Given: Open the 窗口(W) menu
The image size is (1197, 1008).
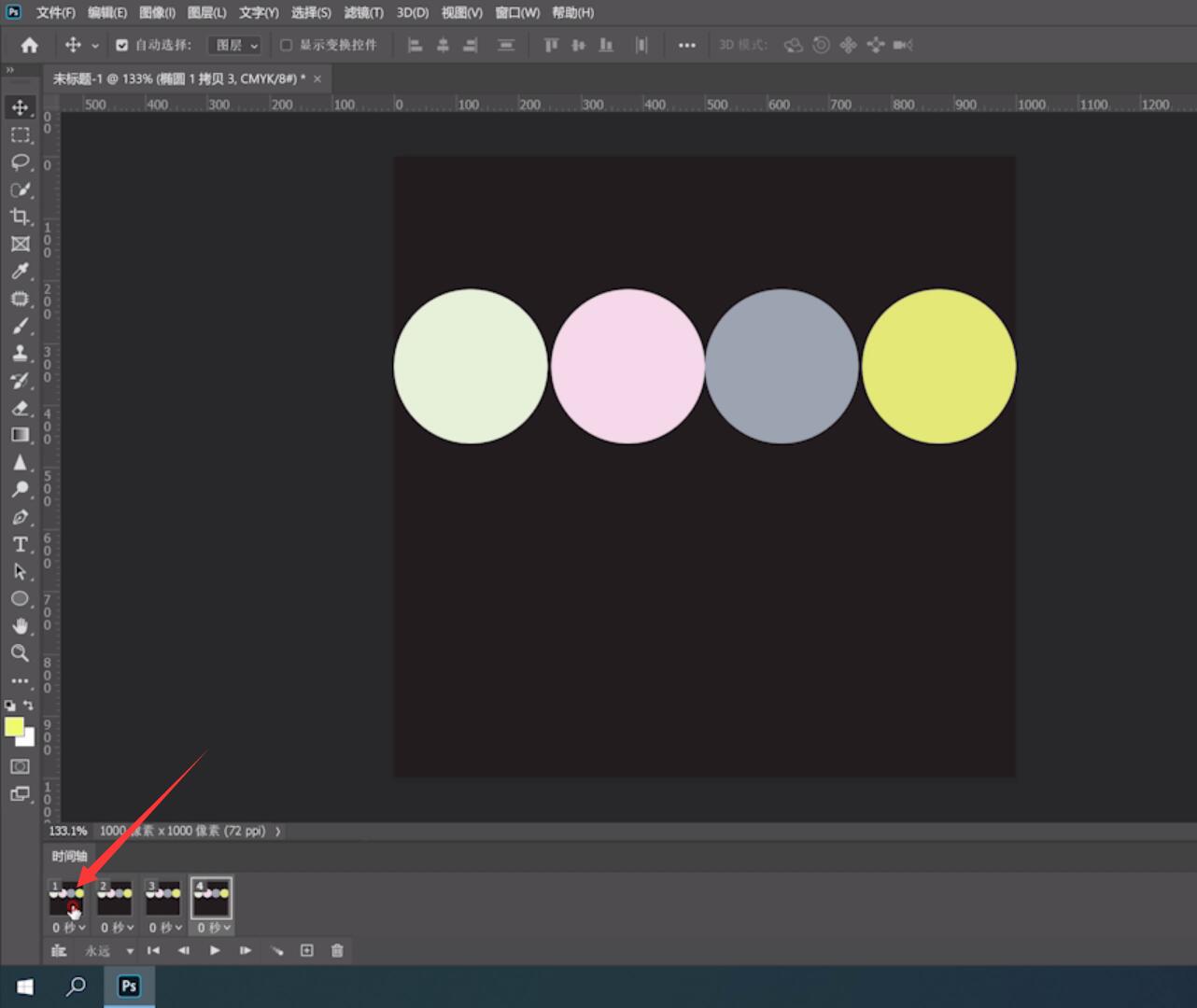Looking at the screenshot, I should tap(517, 13).
